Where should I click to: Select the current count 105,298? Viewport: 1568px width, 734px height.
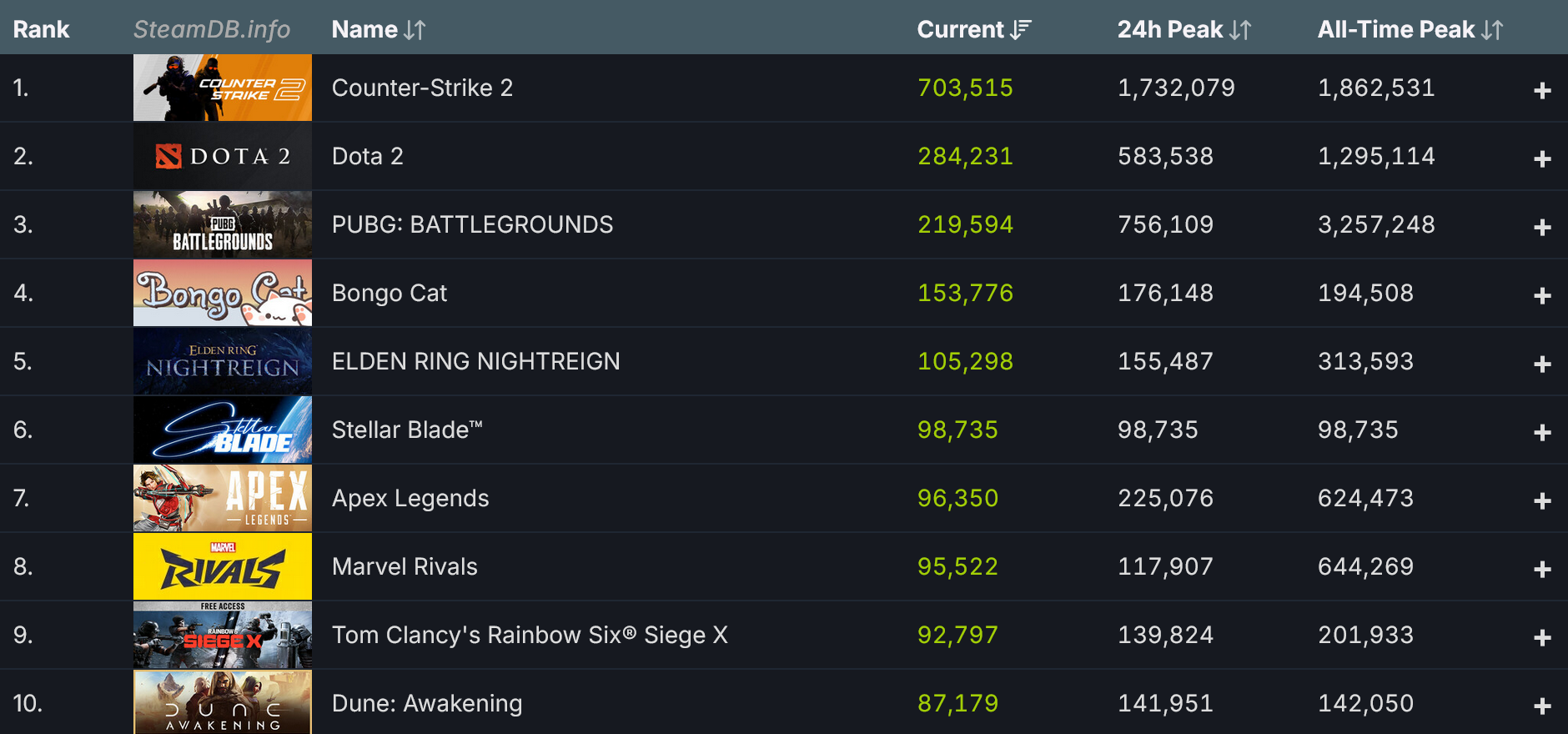coord(965,362)
